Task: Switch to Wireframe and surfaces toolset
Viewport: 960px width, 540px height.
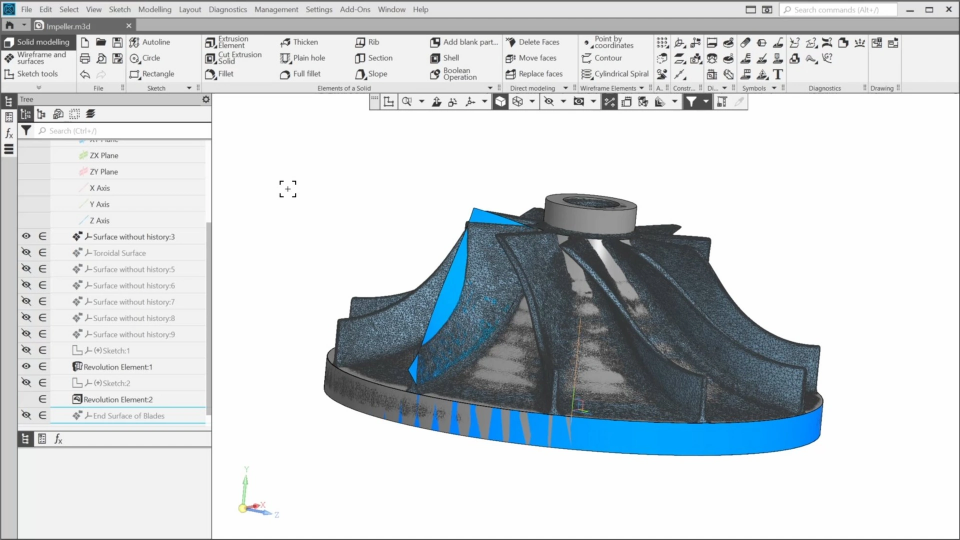Action: 36,58
